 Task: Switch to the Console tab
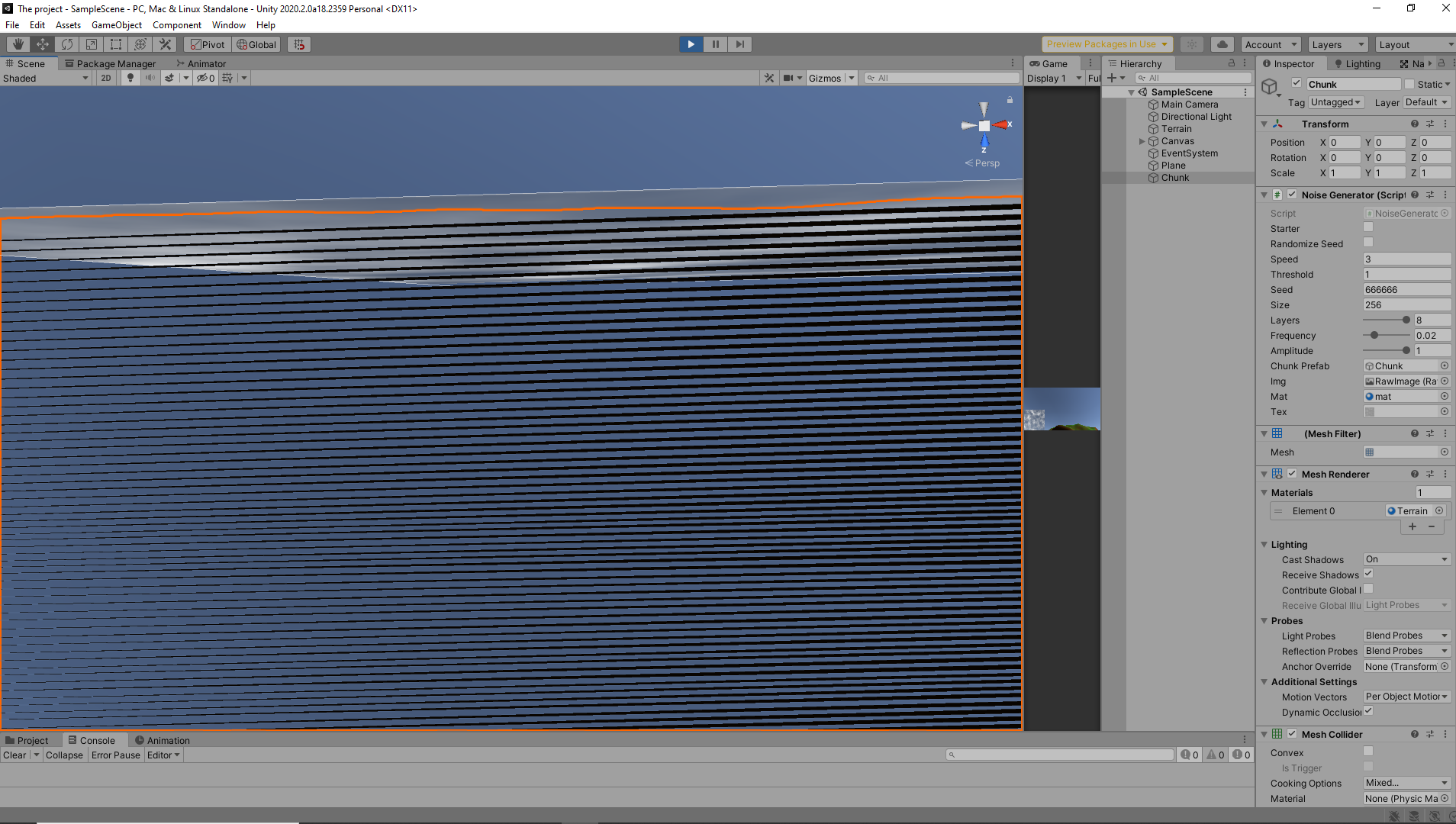click(x=92, y=740)
